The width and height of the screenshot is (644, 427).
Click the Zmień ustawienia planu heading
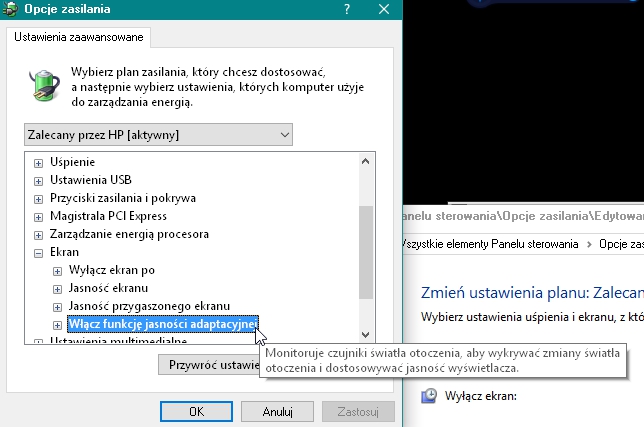(532, 293)
